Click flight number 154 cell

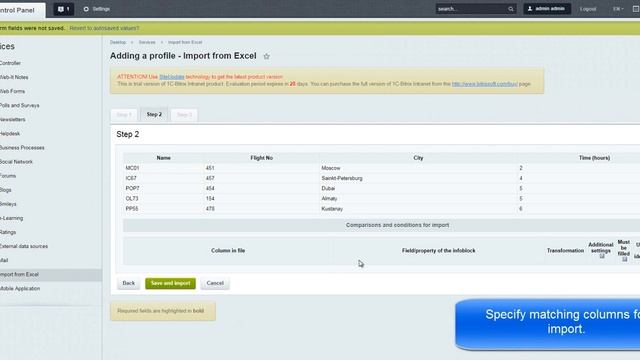(x=210, y=199)
